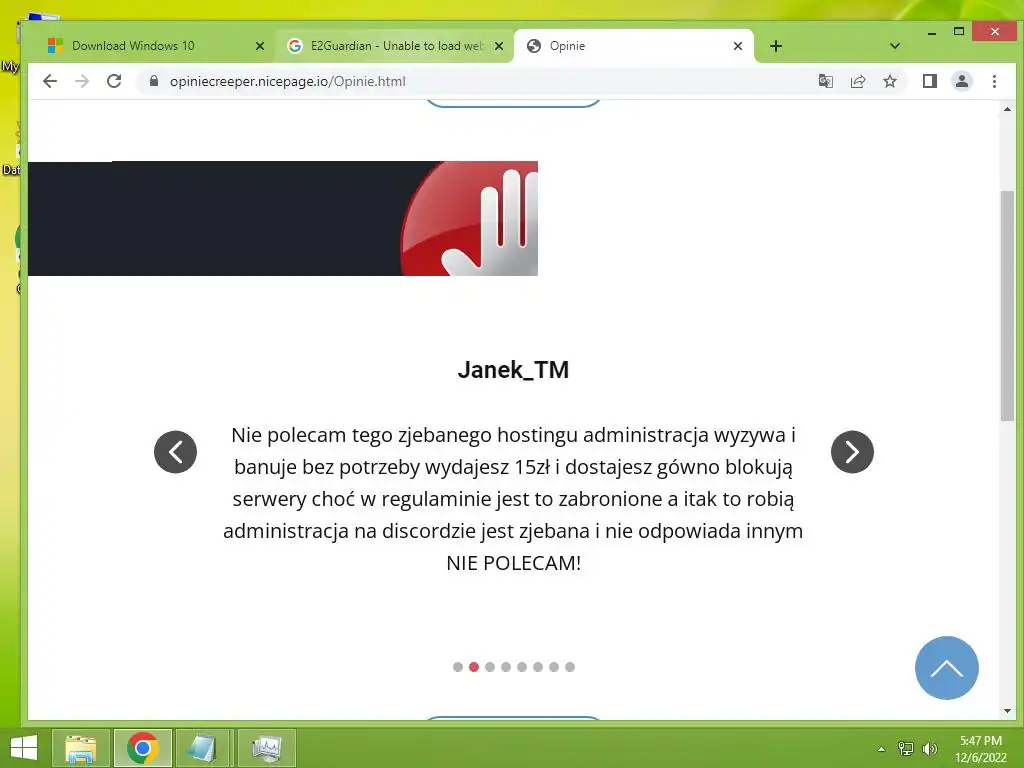
Task: Select seventh carousel dot
Action: coord(554,667)
